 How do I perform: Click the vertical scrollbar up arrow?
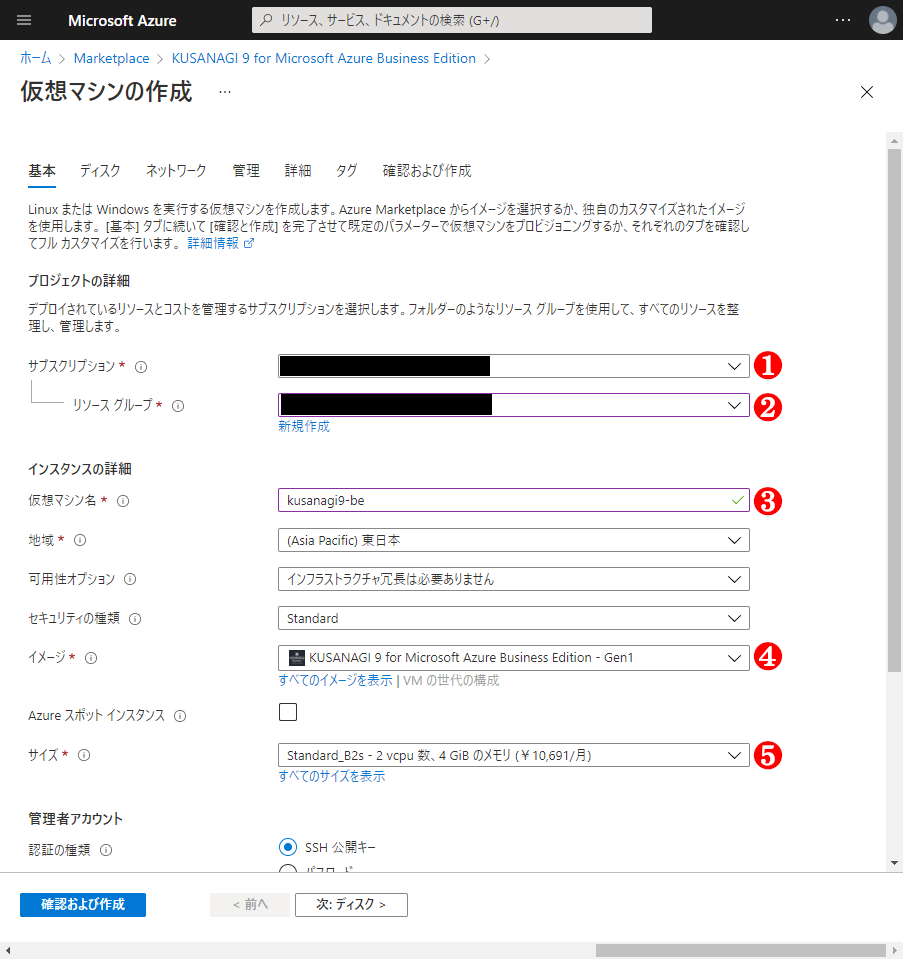pyautogui.click(x=894, y=141)
